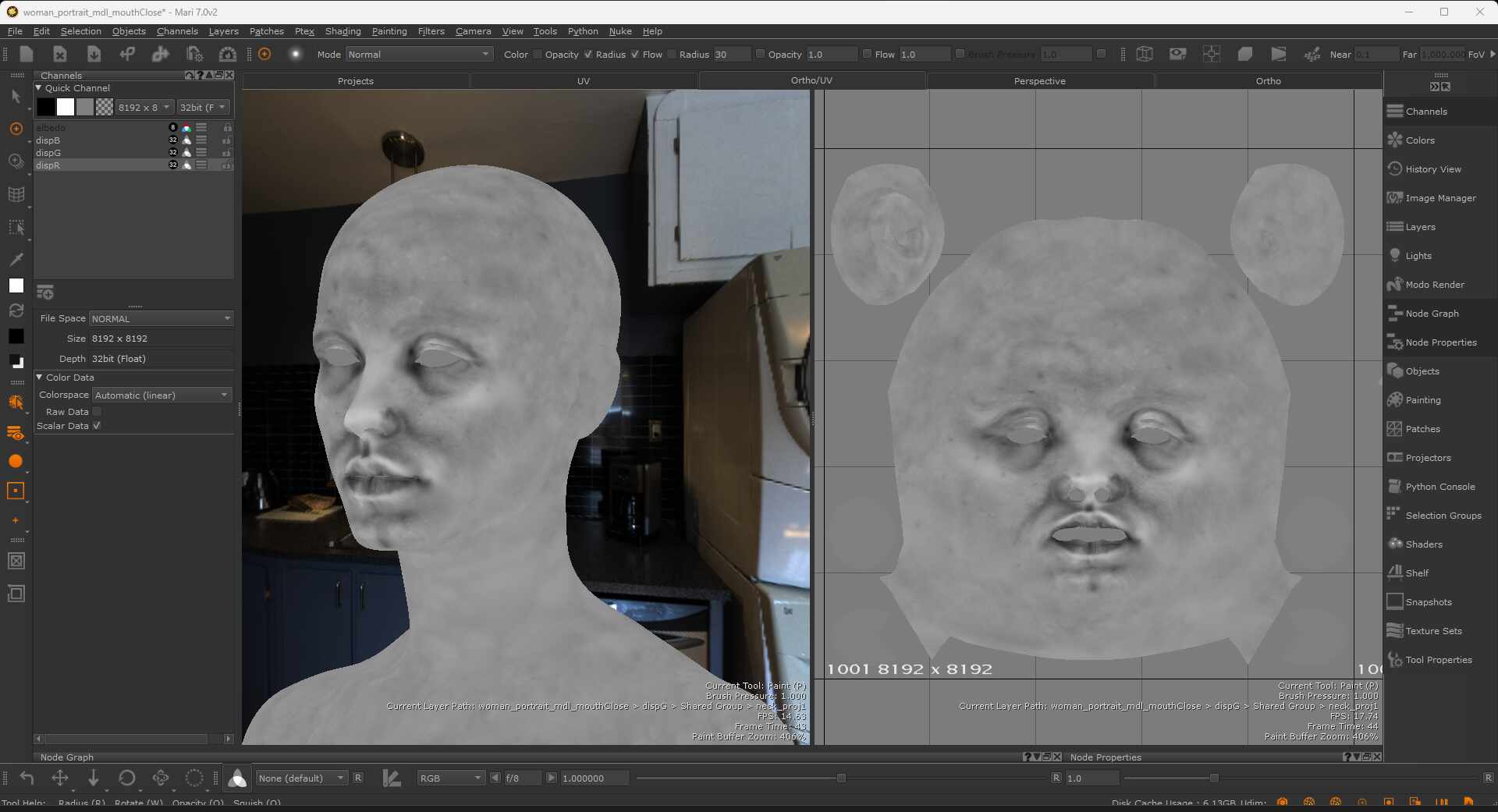Disable the Scalar Data checkbox

pyautogui.click(x=97, y=426)
